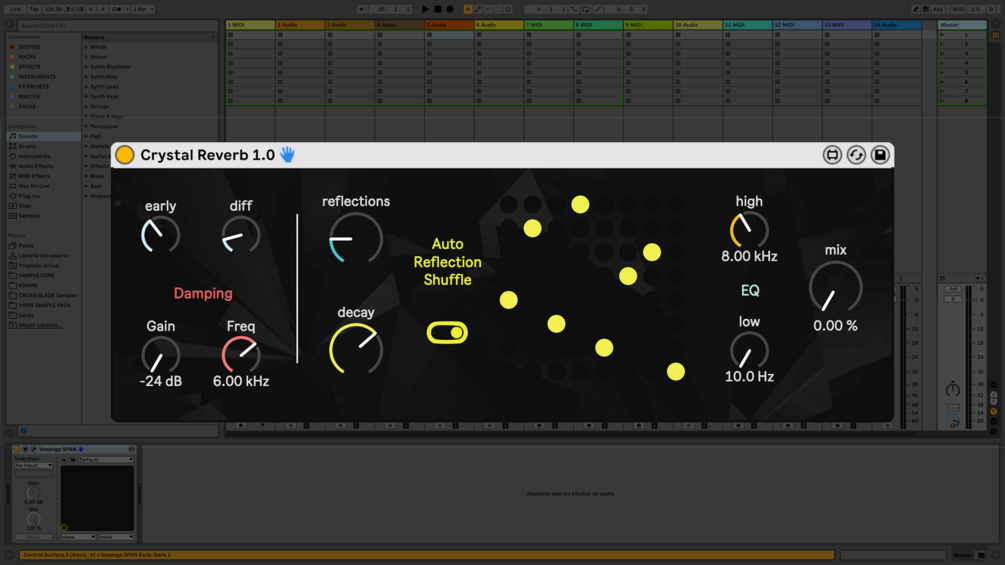Open the 1 Bar quantization dropdown

pyautogui.click(x=143, y=10)
